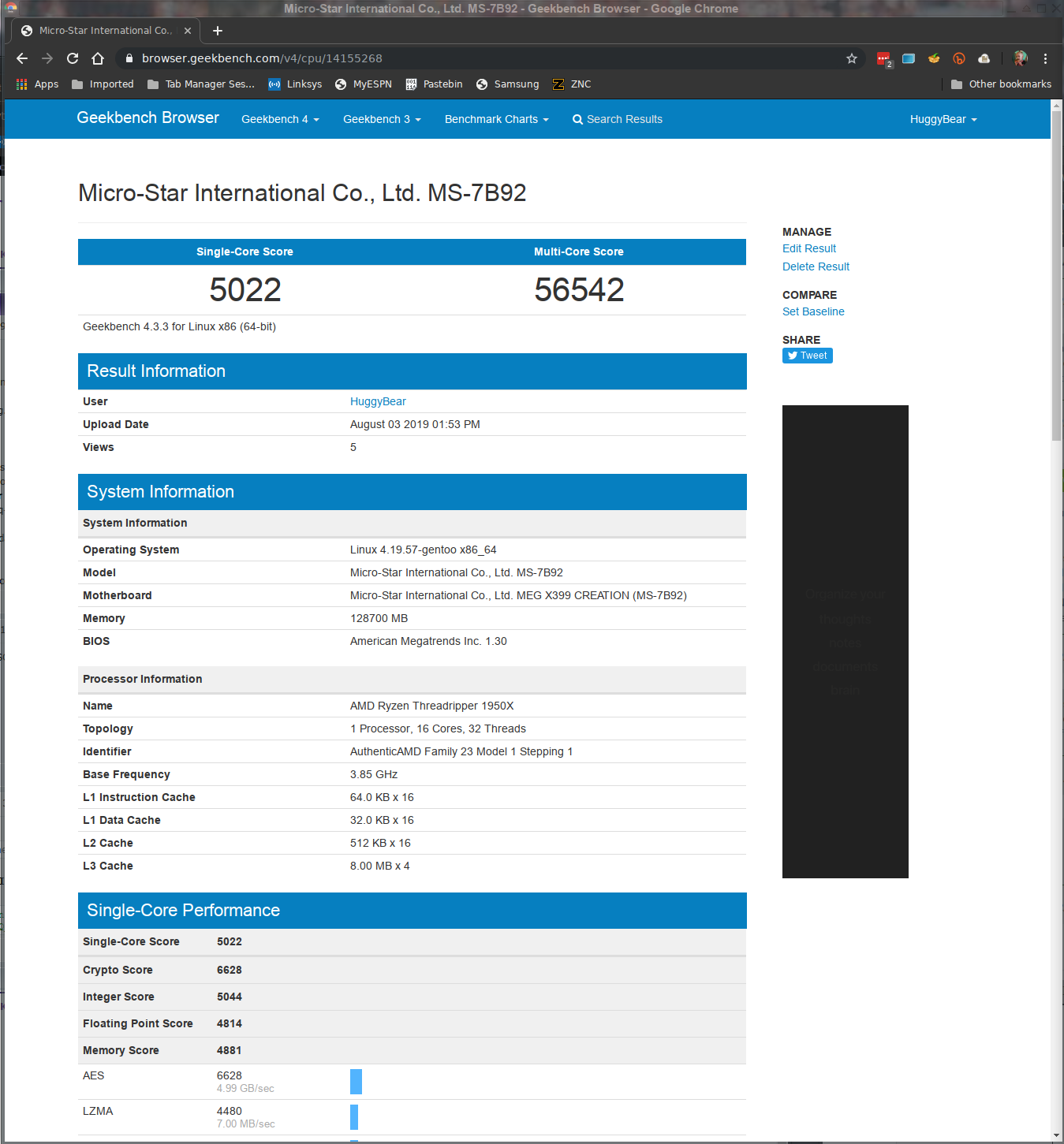Click the base frequency 3.85 GHz

(x=374, y=774)
